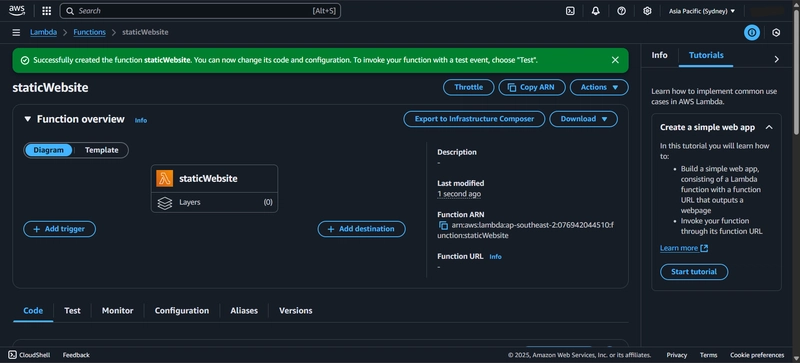Toggle the left navigation hamburger menu
Viewport: 800px width, 363px height.
(16, 32)
